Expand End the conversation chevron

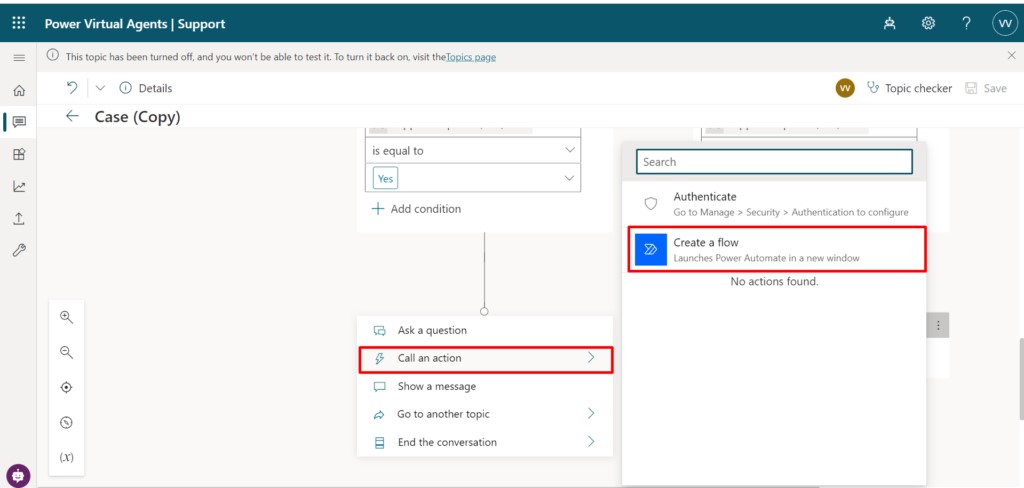click(591, 442)
